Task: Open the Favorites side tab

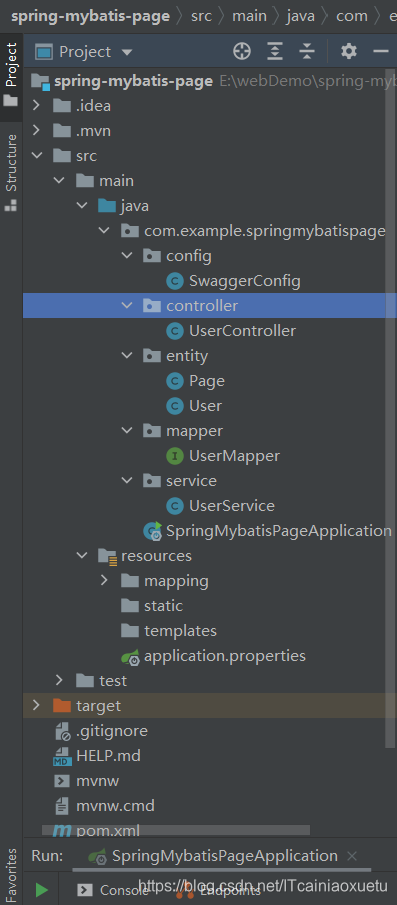Action: [x=11, y=874]
